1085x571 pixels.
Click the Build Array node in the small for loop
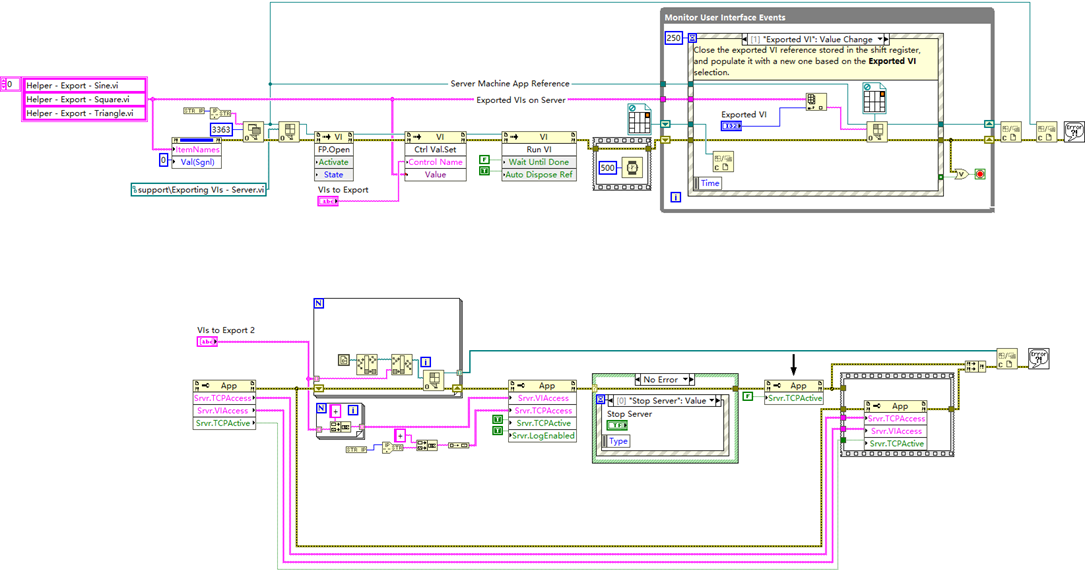(x=340, y=427)
